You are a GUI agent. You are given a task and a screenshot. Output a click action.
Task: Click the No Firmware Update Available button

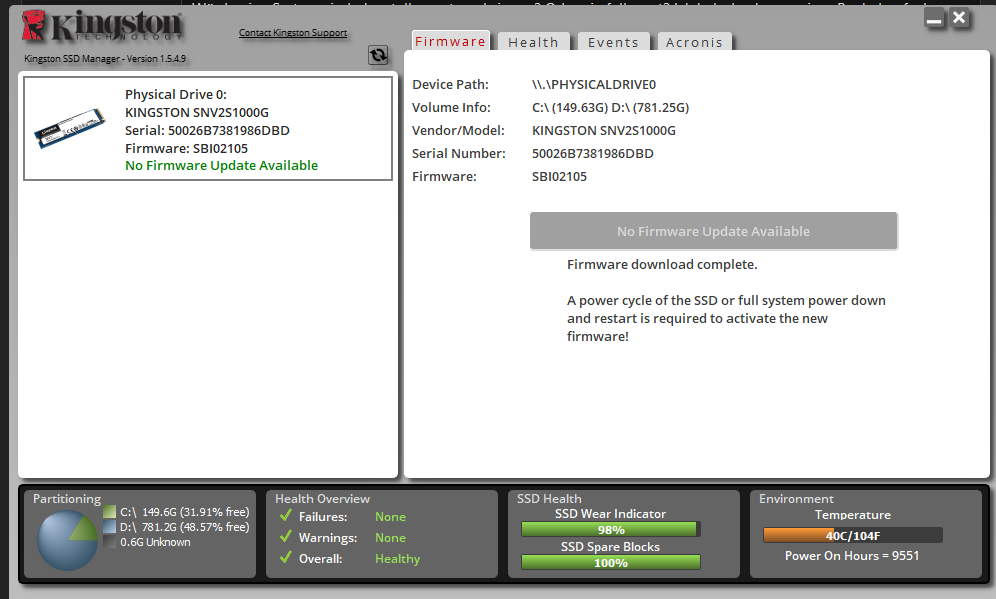713,231
